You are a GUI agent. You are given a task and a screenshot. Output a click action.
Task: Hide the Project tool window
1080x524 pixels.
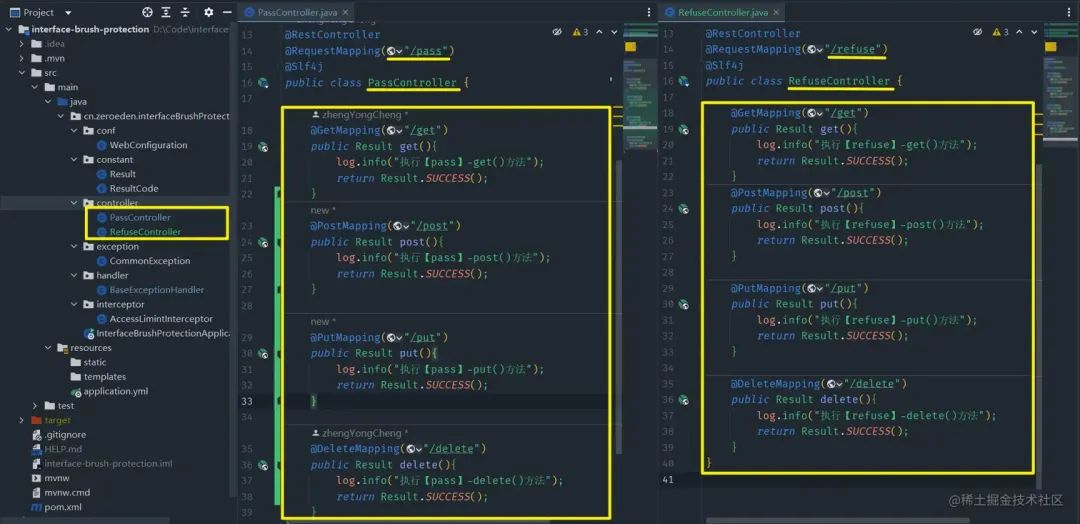pos(227,12)
